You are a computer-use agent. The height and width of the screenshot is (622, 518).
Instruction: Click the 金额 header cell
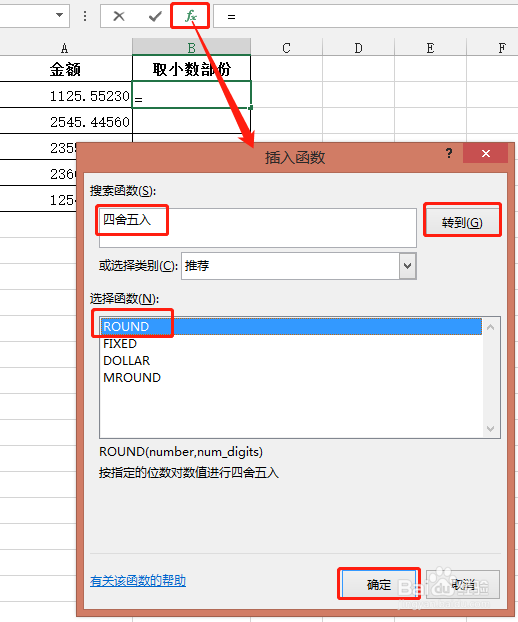coord(65,69)
